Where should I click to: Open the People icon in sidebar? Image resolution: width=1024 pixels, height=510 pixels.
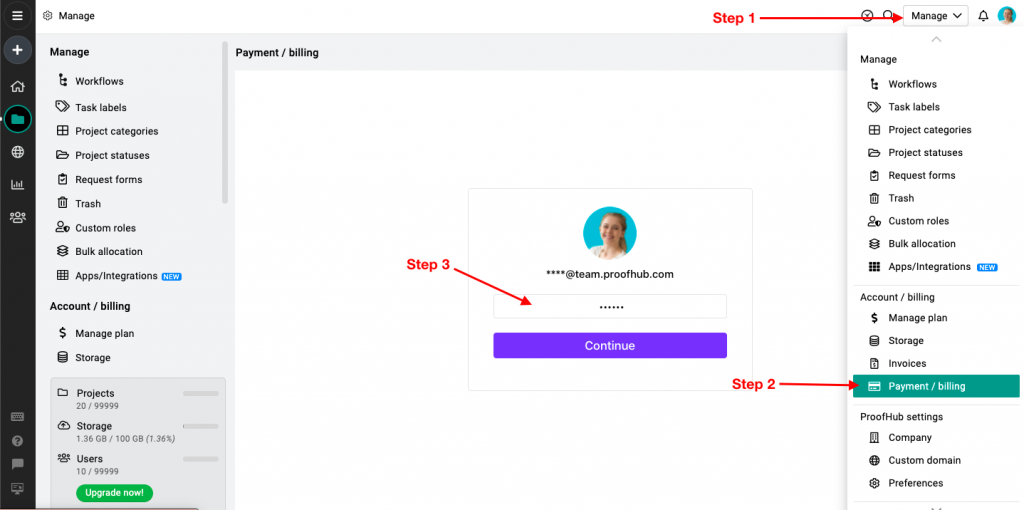point(18,217)
